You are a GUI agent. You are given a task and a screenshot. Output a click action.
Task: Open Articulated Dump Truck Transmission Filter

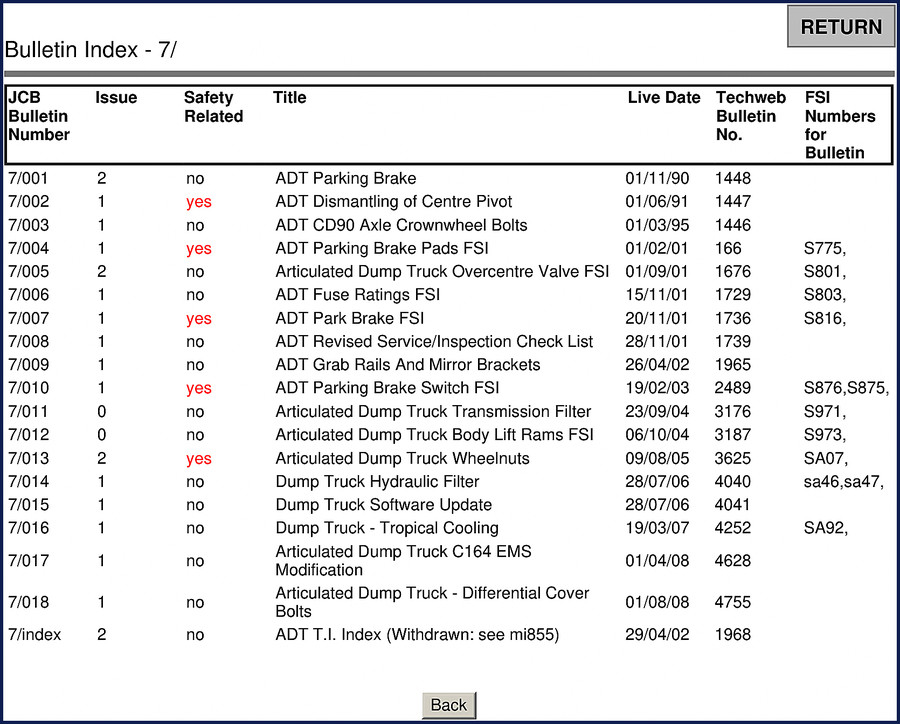(433, 412)
